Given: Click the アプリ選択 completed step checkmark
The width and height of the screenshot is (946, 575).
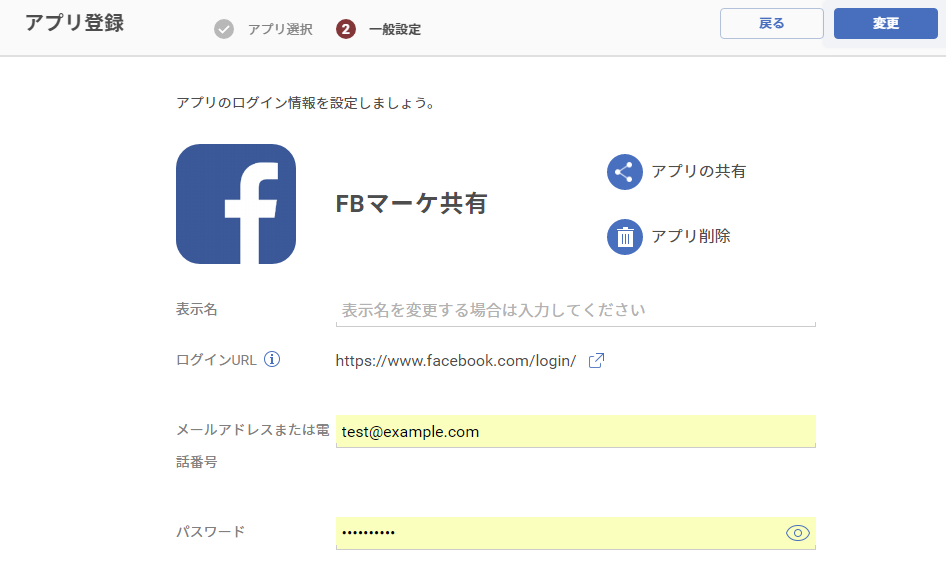Looking at the screenshot, I should click(224, 29).
